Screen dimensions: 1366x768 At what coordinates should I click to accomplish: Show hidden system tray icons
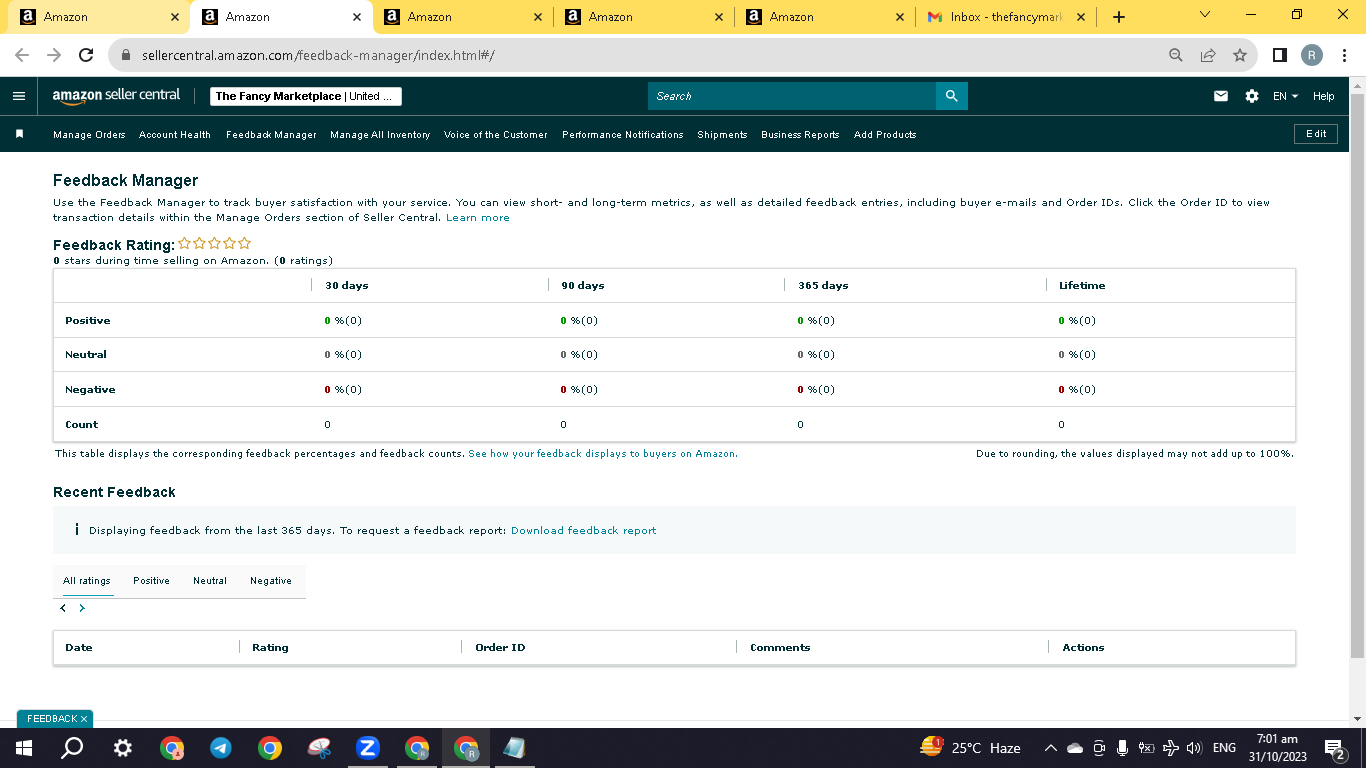[1051, 748]
